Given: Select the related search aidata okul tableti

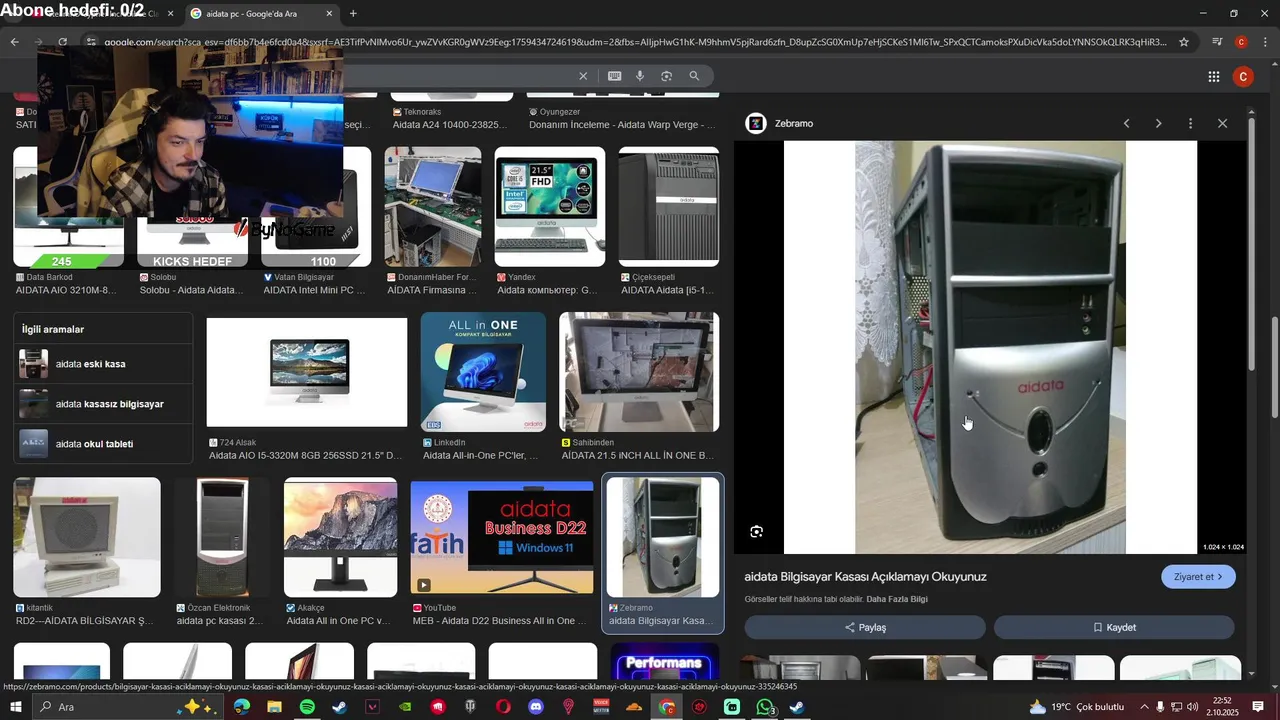Looking at the screenshot, I should click(x=104, y=444).
